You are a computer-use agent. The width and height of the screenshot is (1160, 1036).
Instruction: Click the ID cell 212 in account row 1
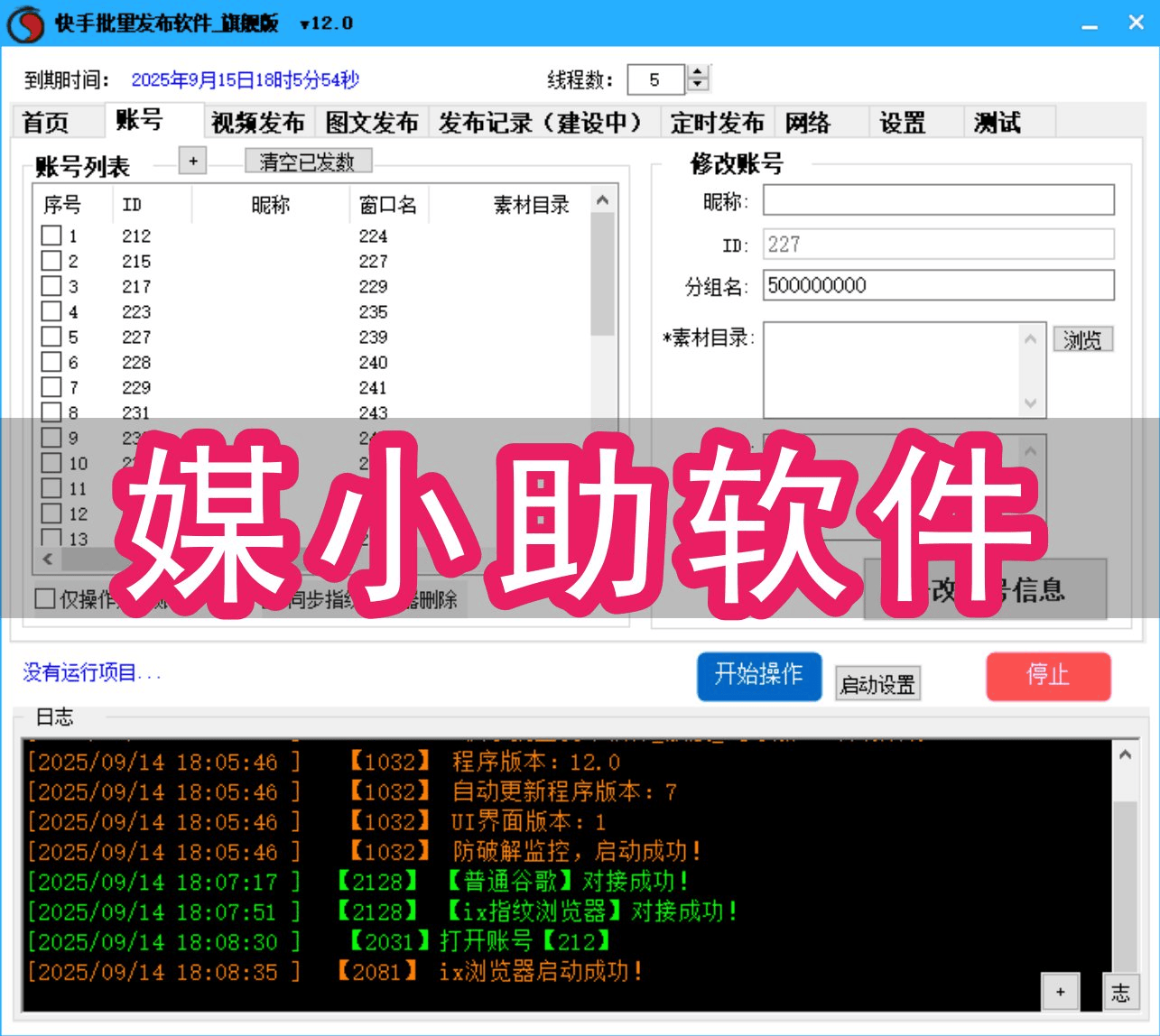point(136,236)
